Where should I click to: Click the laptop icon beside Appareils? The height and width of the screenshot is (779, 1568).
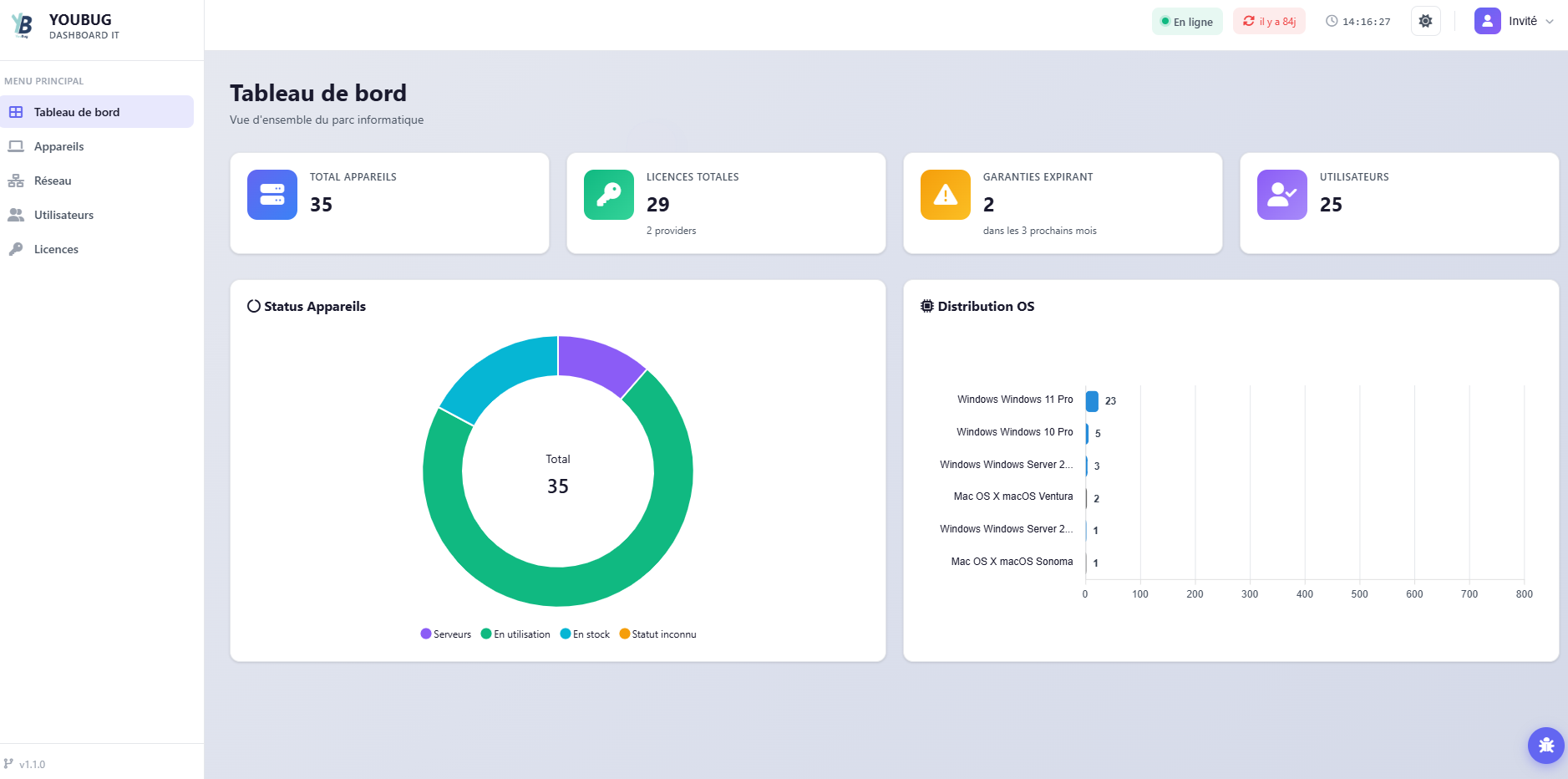[16, 146]
